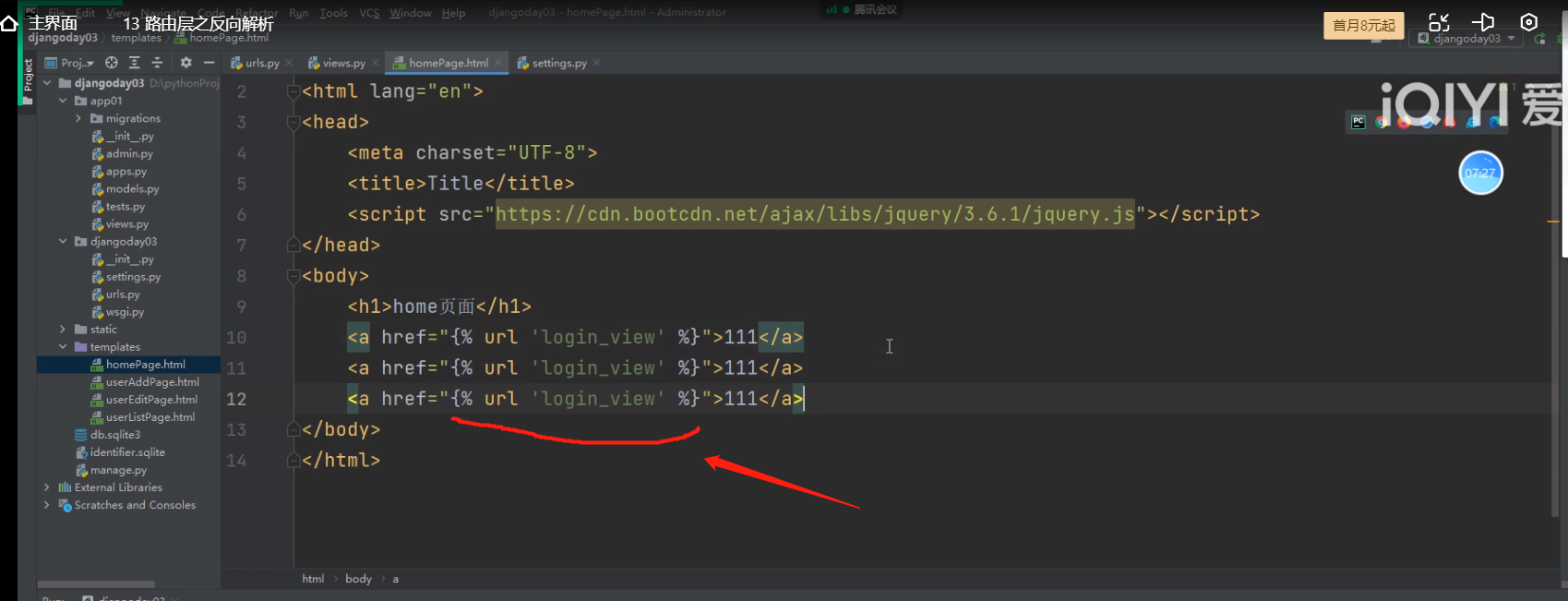Open in PyCharm built-in preview browser icon
1568x601 pixels.
[x=1359, y=122]
